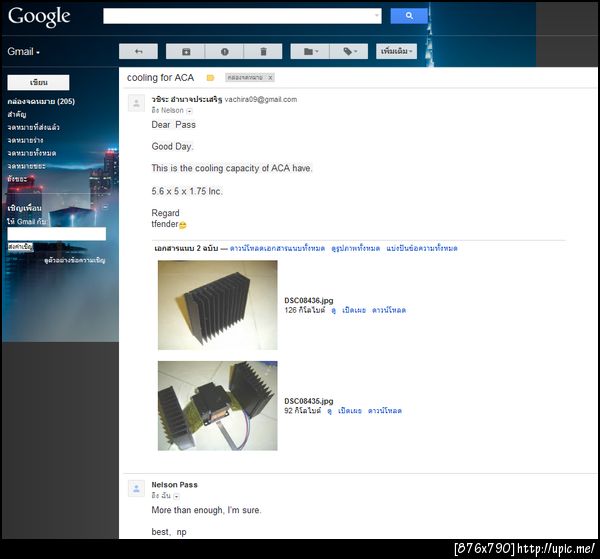Open the move-to folder dropdown
This screenshot has height=559, width=600.
[310, 51]
